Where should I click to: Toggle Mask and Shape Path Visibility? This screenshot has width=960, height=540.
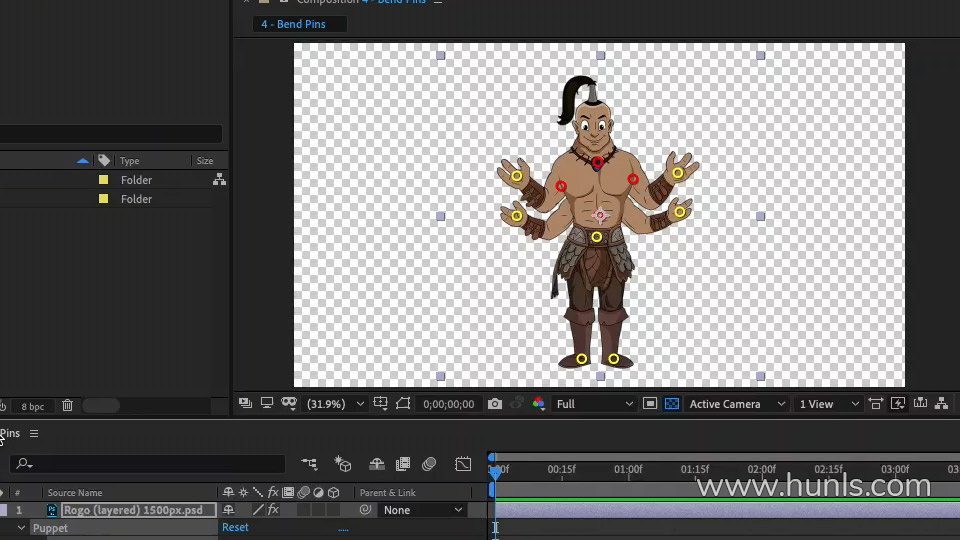[x=403, y=403]
